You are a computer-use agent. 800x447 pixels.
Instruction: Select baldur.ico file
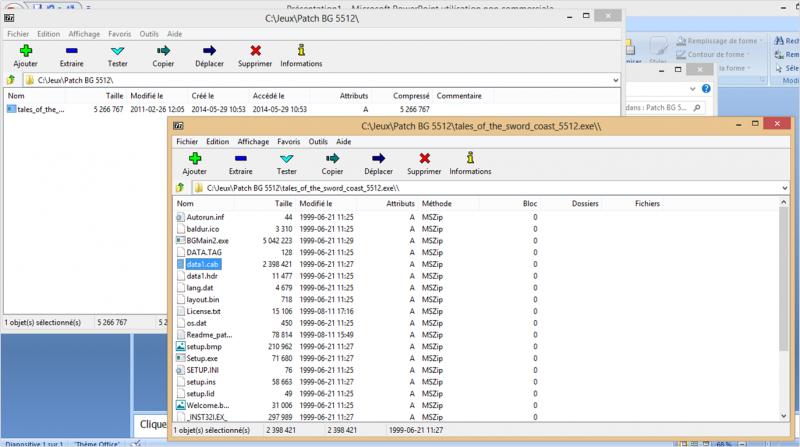(203, 229)
